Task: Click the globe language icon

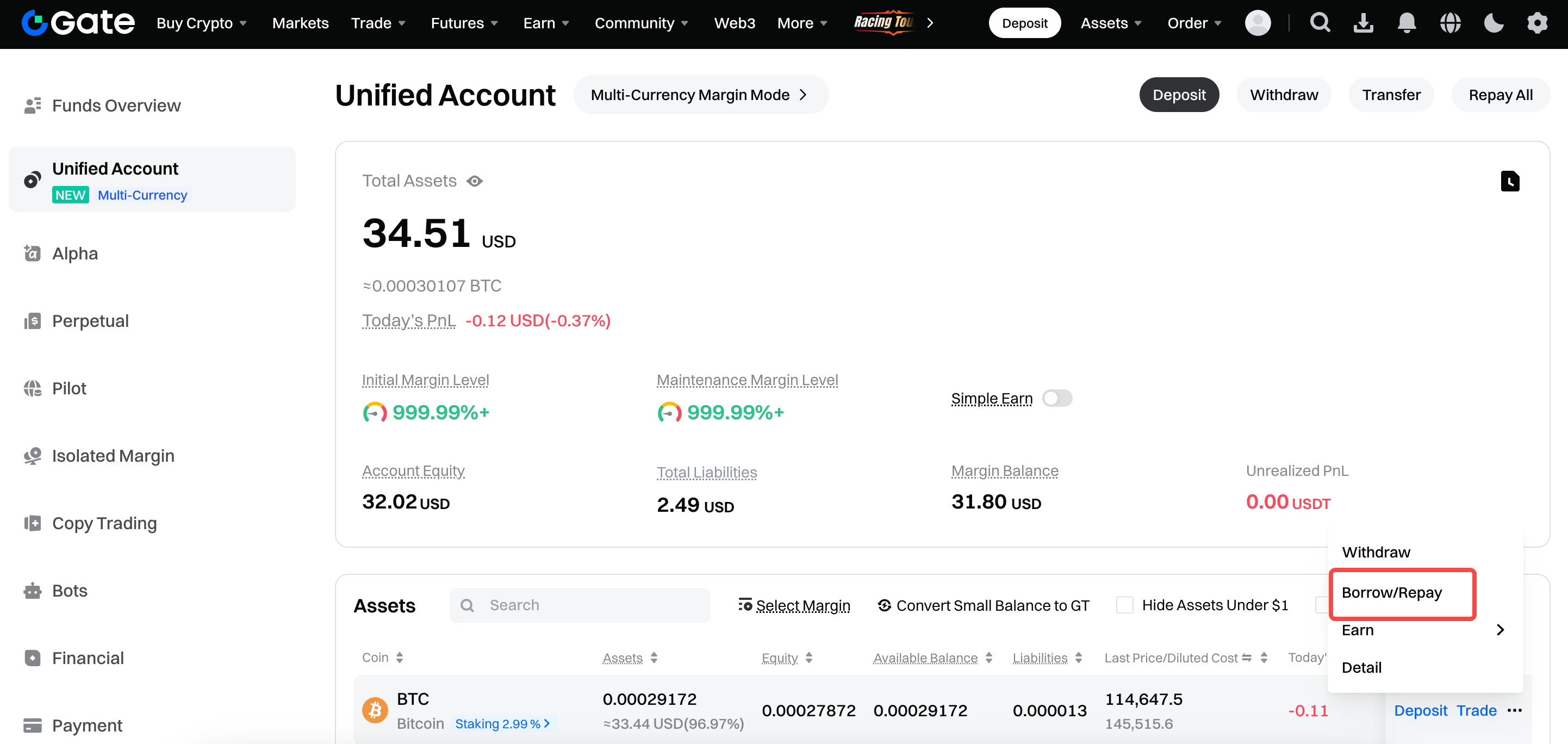Action: (x=1450, y=23)
